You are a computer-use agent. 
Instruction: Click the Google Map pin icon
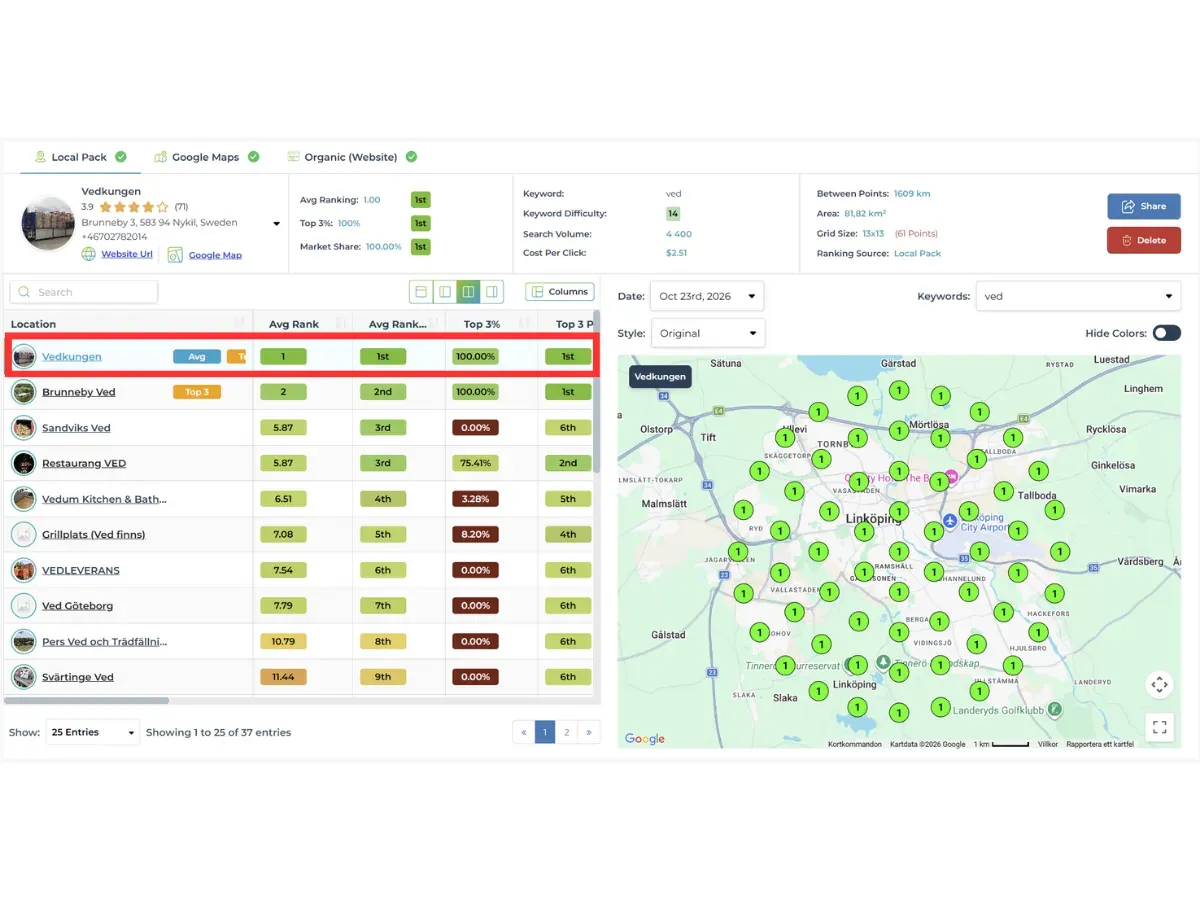[x=175, y=255]
